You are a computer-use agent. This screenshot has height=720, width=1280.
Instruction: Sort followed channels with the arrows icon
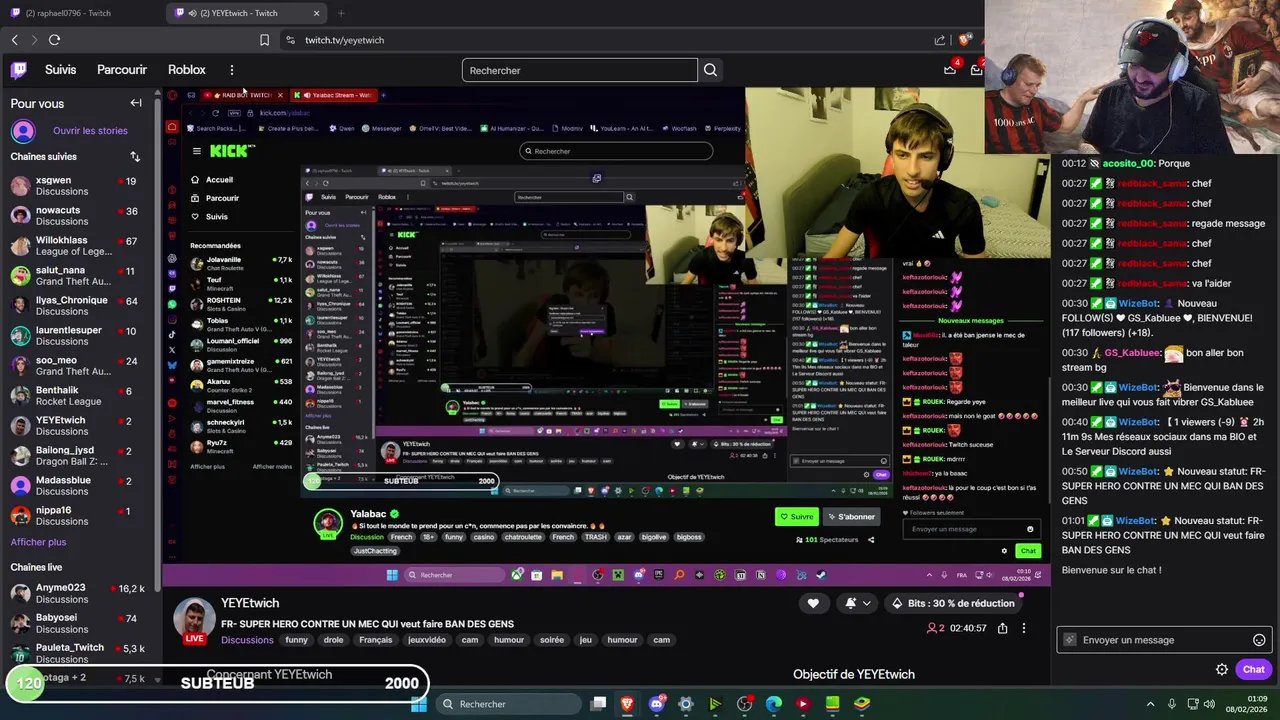coord(135,157)
